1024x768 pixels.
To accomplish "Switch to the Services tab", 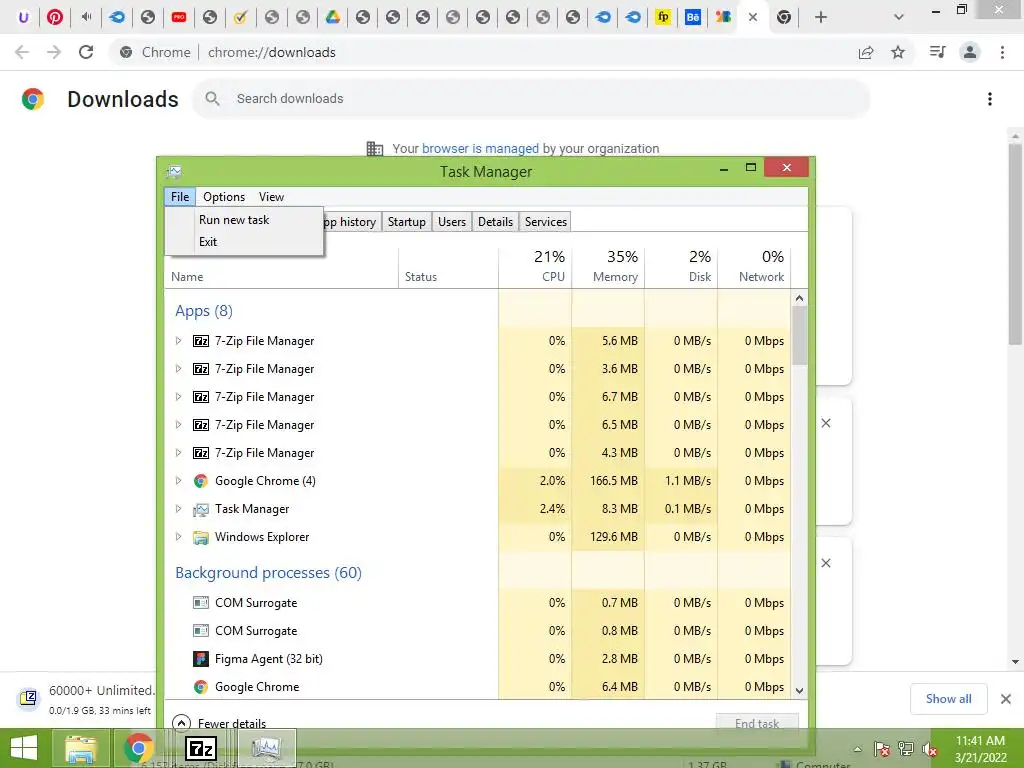I will [x=545, y=221].
